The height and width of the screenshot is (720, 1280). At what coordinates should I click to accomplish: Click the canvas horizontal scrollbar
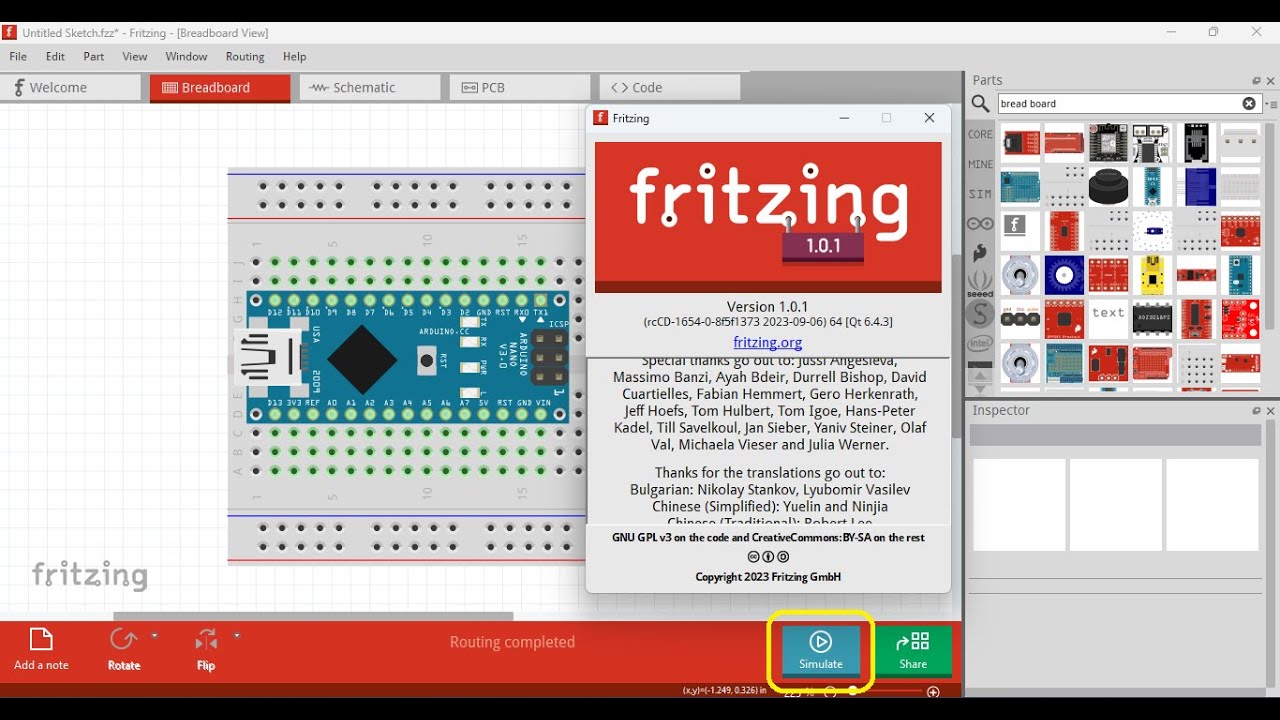[x=313, y=616]
